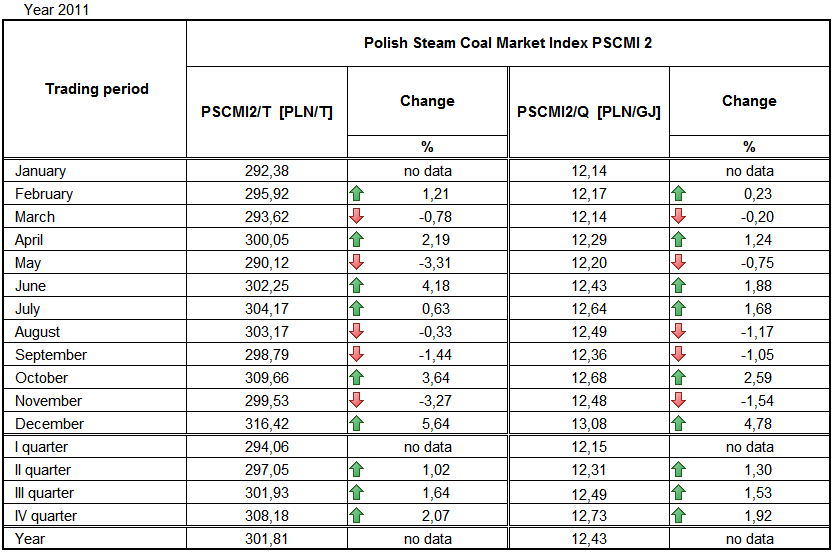Click the red down arrow beside -0,78

pyautogui.click(x=356, y=217)
